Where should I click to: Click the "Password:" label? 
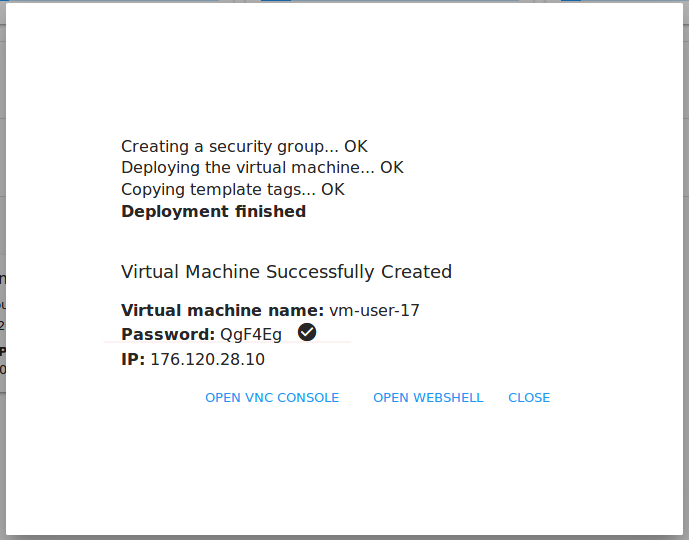coord(168,335)
